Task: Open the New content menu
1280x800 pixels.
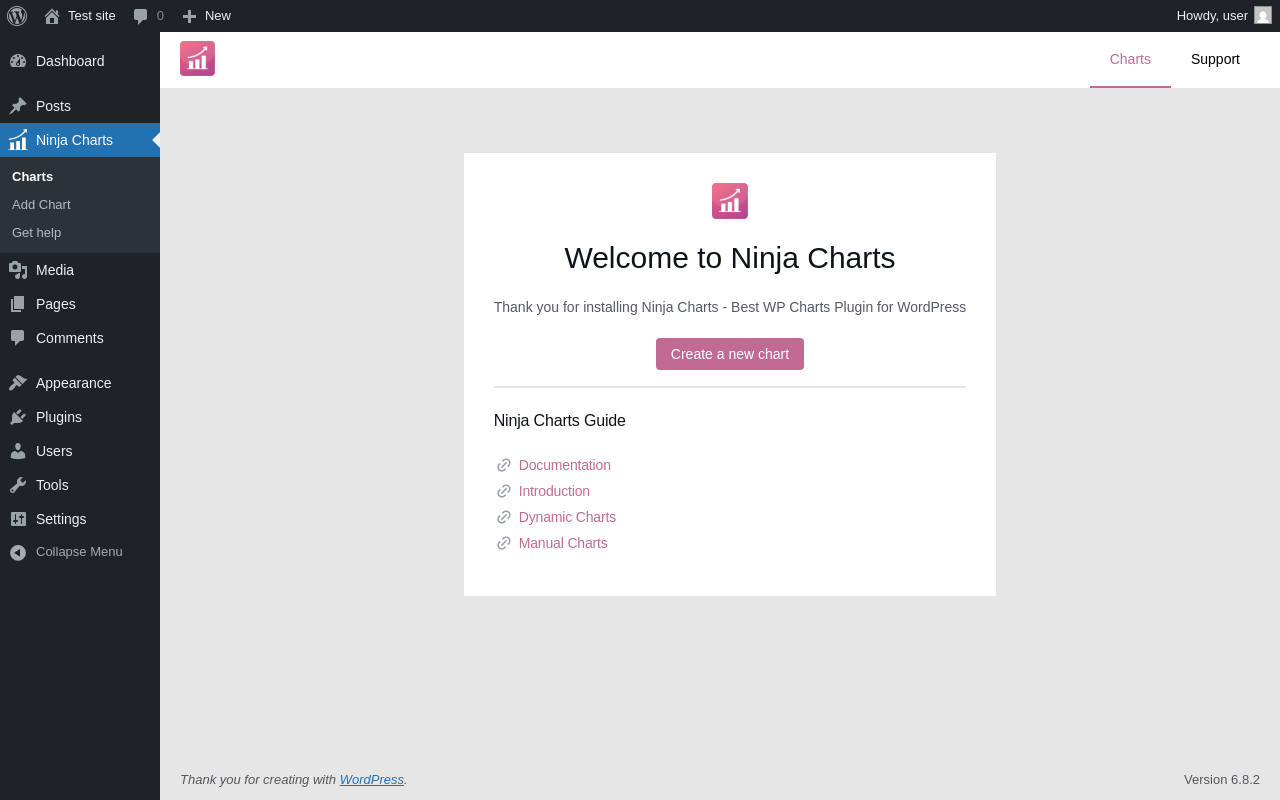Action: point(206,16)
